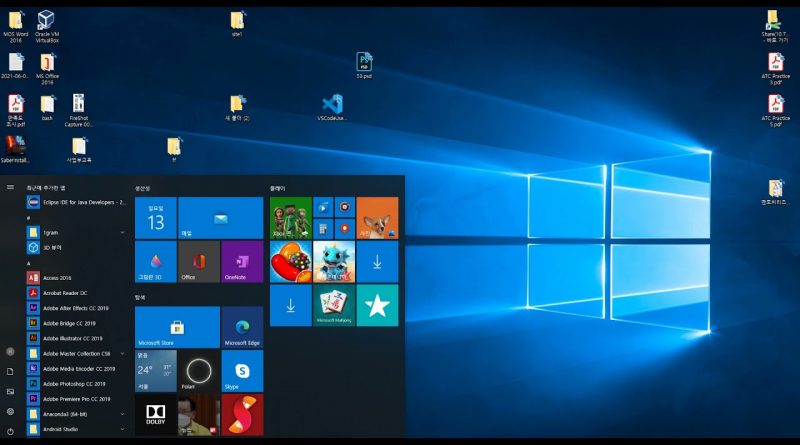Open the Calculator small tile
800x445 pixels.
(x=323, y=229)
